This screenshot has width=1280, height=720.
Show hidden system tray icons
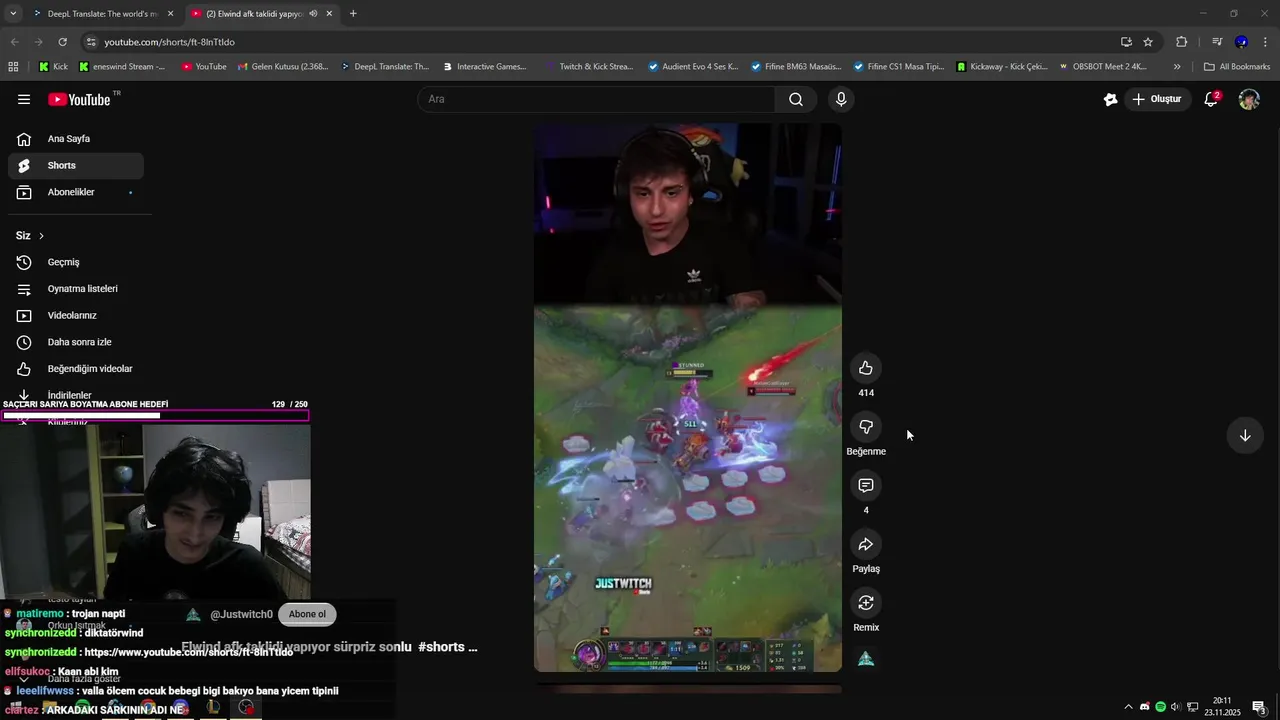click(1129, 707)
